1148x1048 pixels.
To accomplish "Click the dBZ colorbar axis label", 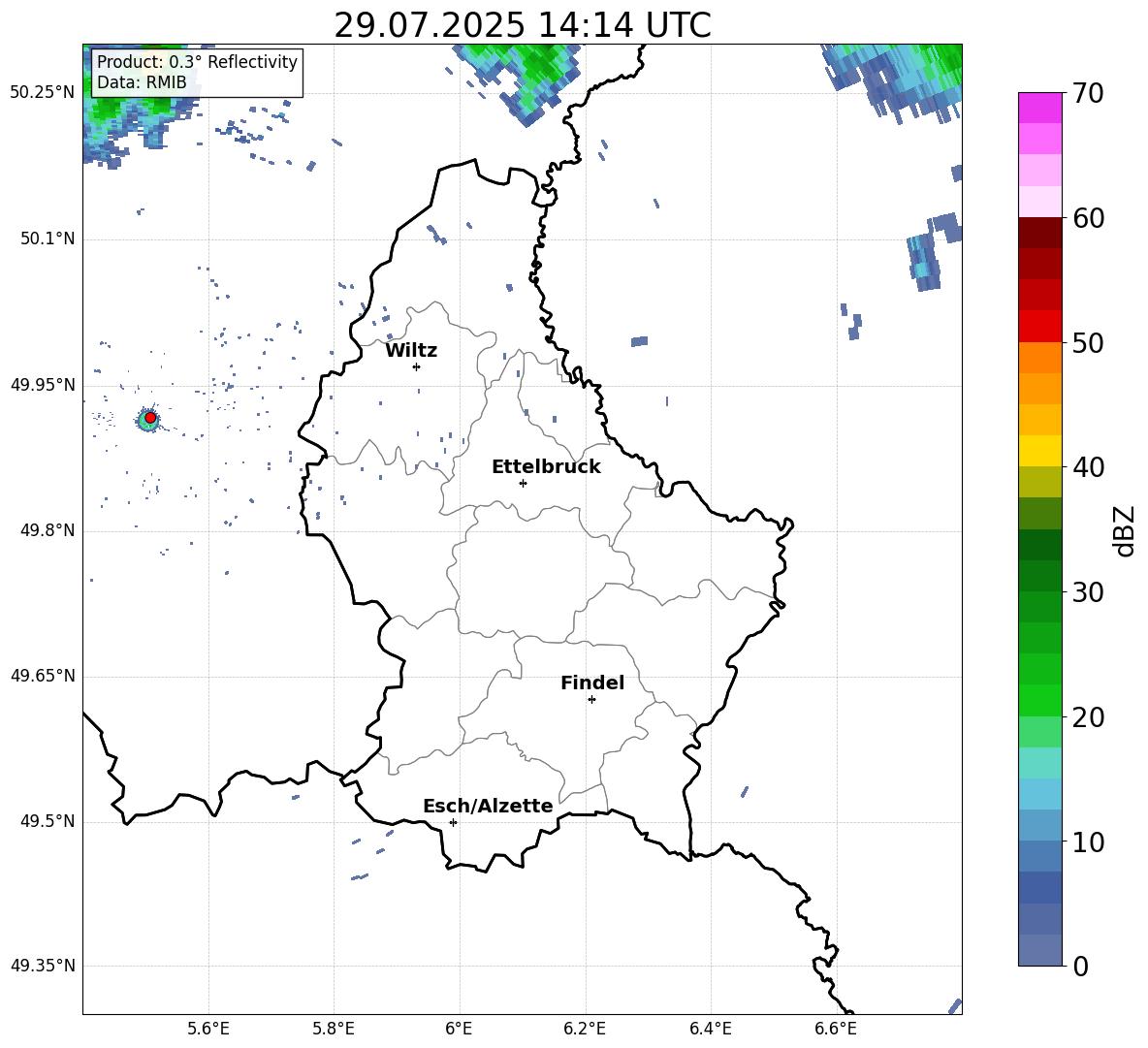I will 1124,530.
